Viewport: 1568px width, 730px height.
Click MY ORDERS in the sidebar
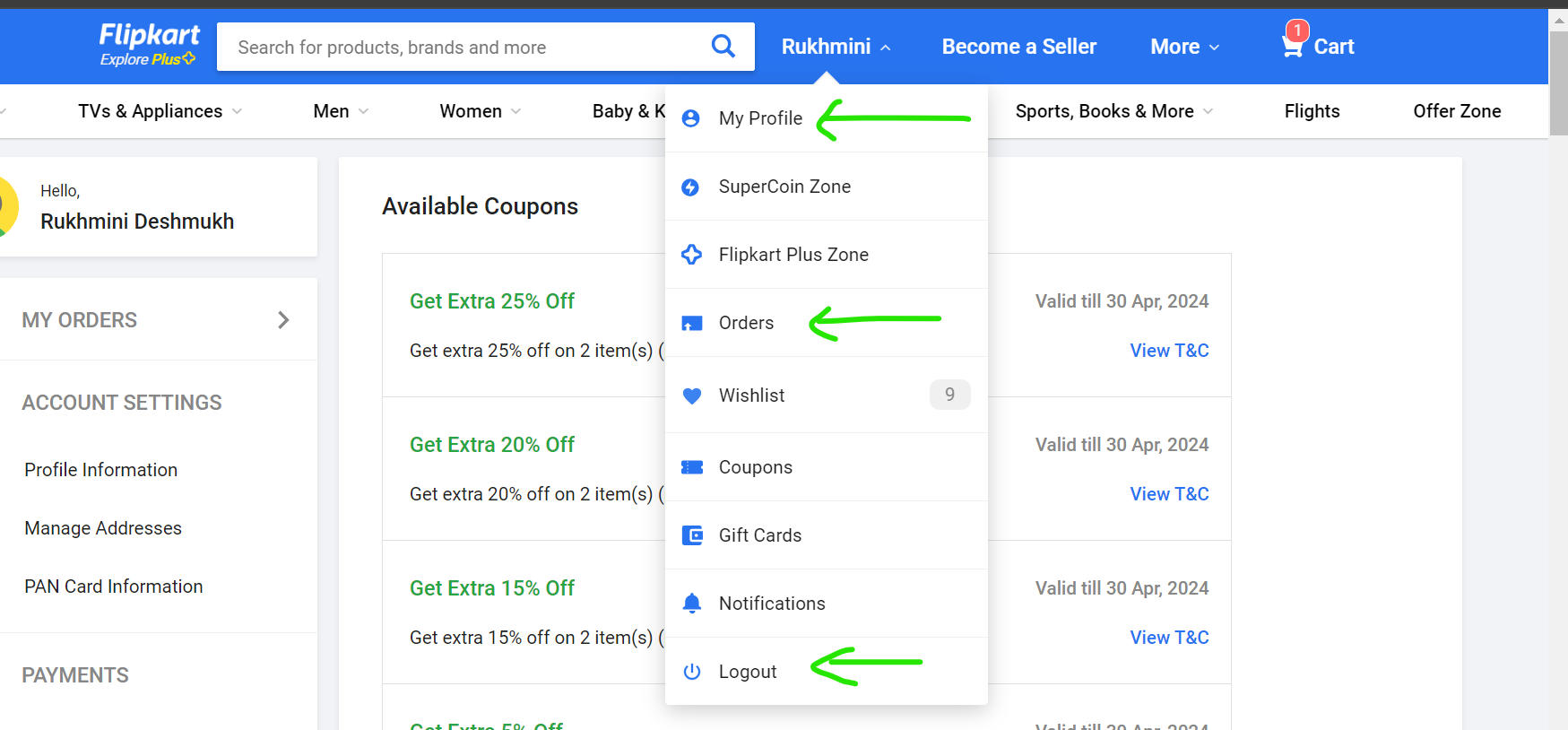pos(80,320)
